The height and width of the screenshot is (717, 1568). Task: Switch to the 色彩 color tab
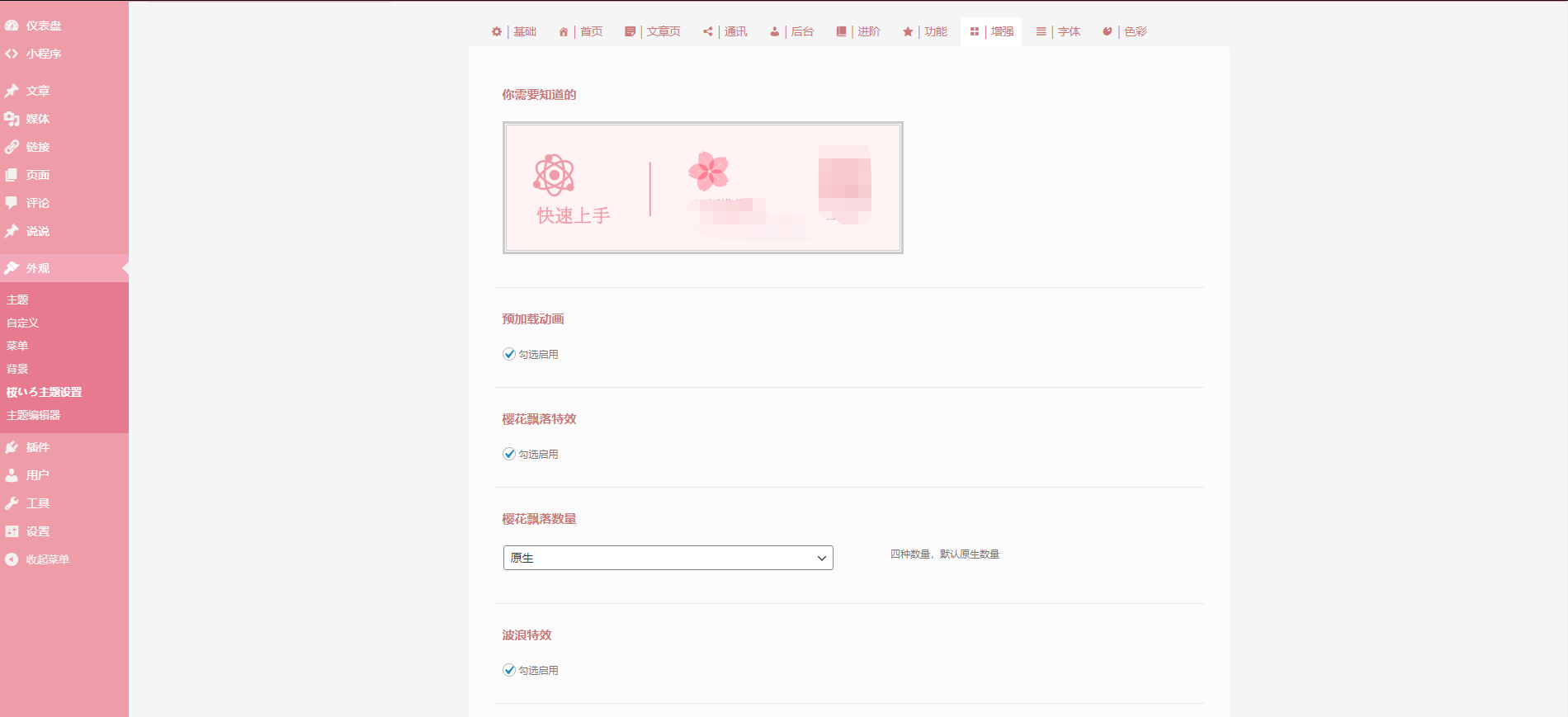1125,31
